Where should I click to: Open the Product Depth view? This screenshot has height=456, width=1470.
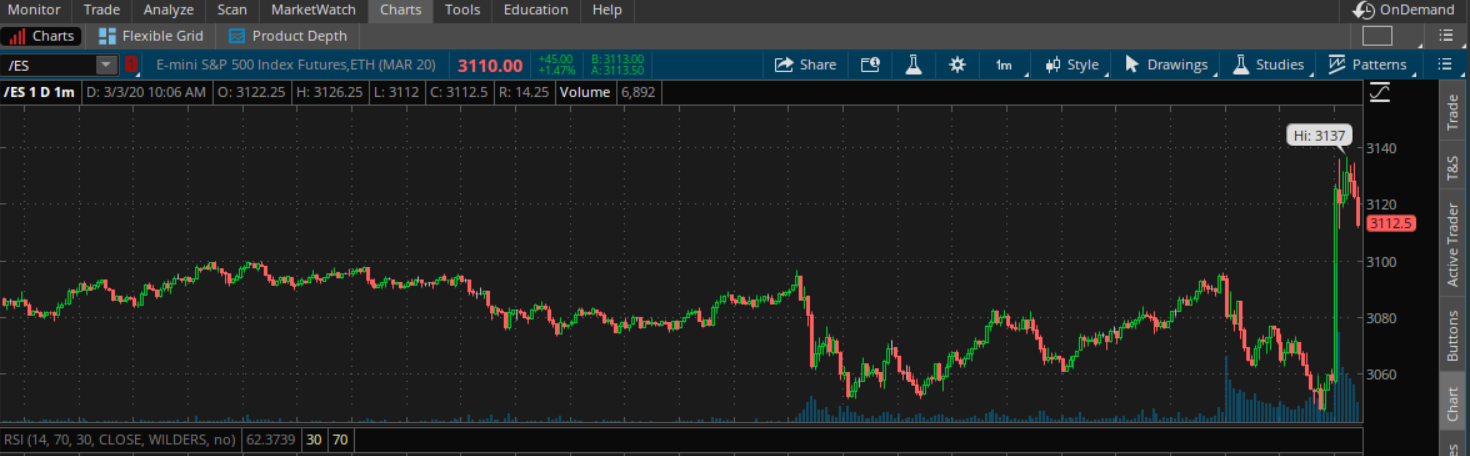[288, 36]
